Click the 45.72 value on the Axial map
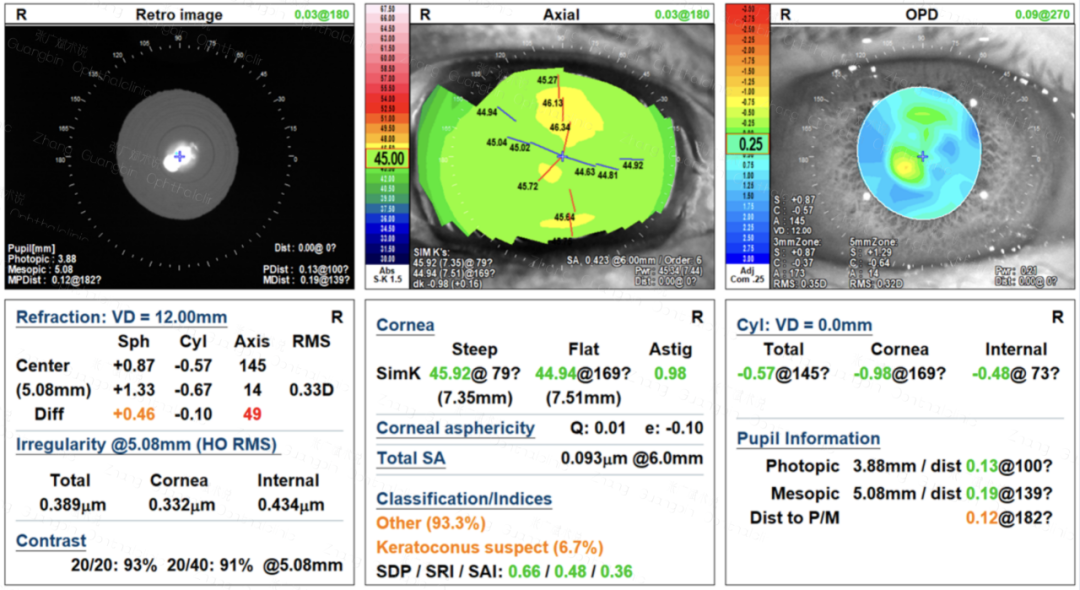 tap(528, 186)
